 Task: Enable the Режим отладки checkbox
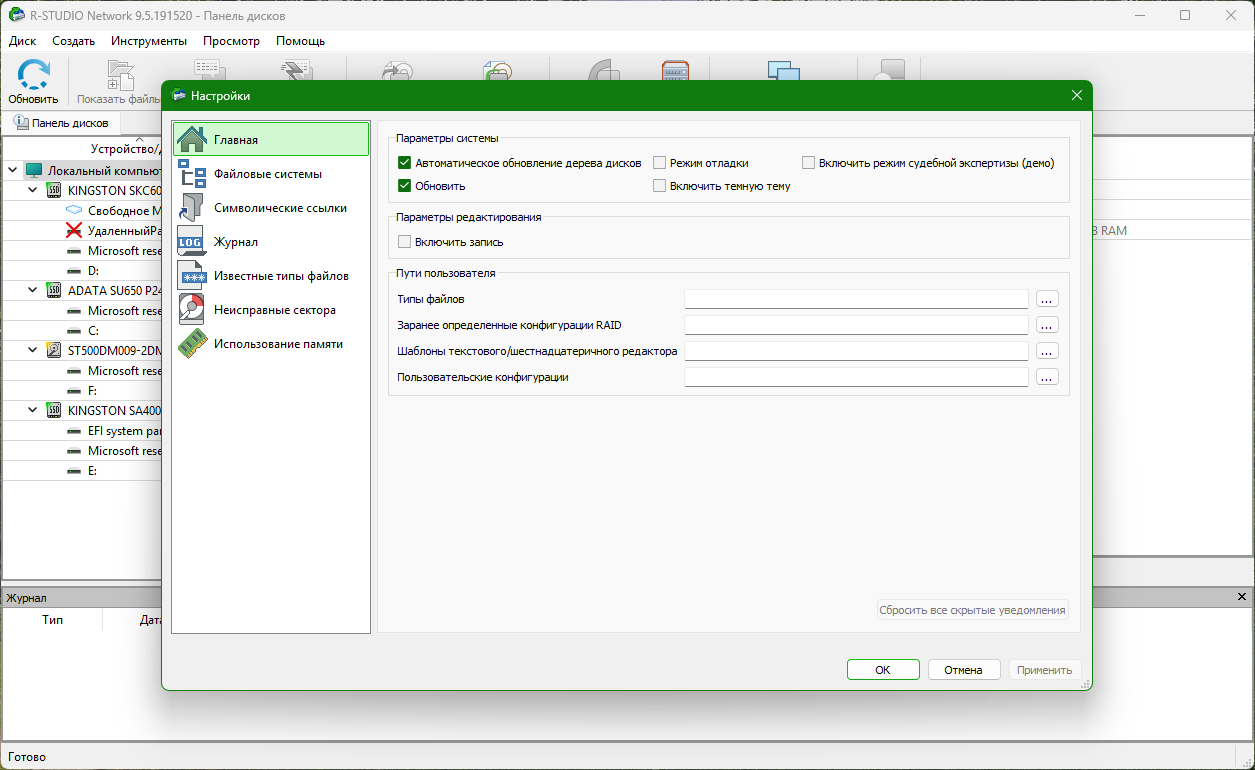660,163
